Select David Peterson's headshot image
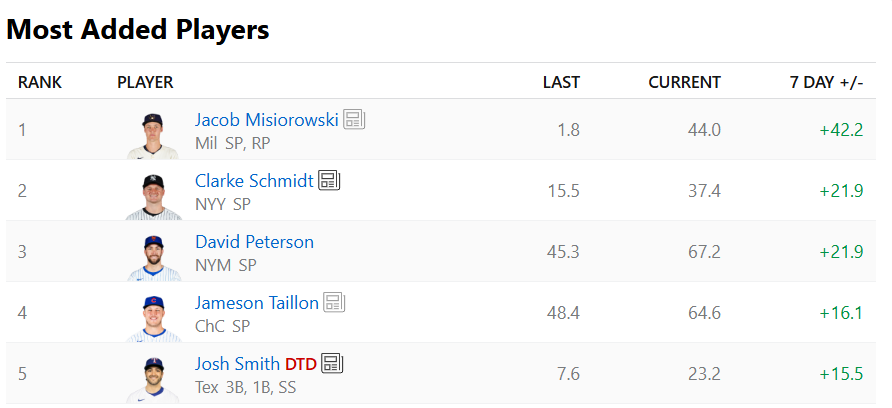This screenshot has height=408, width=892. tap(153, 256)
